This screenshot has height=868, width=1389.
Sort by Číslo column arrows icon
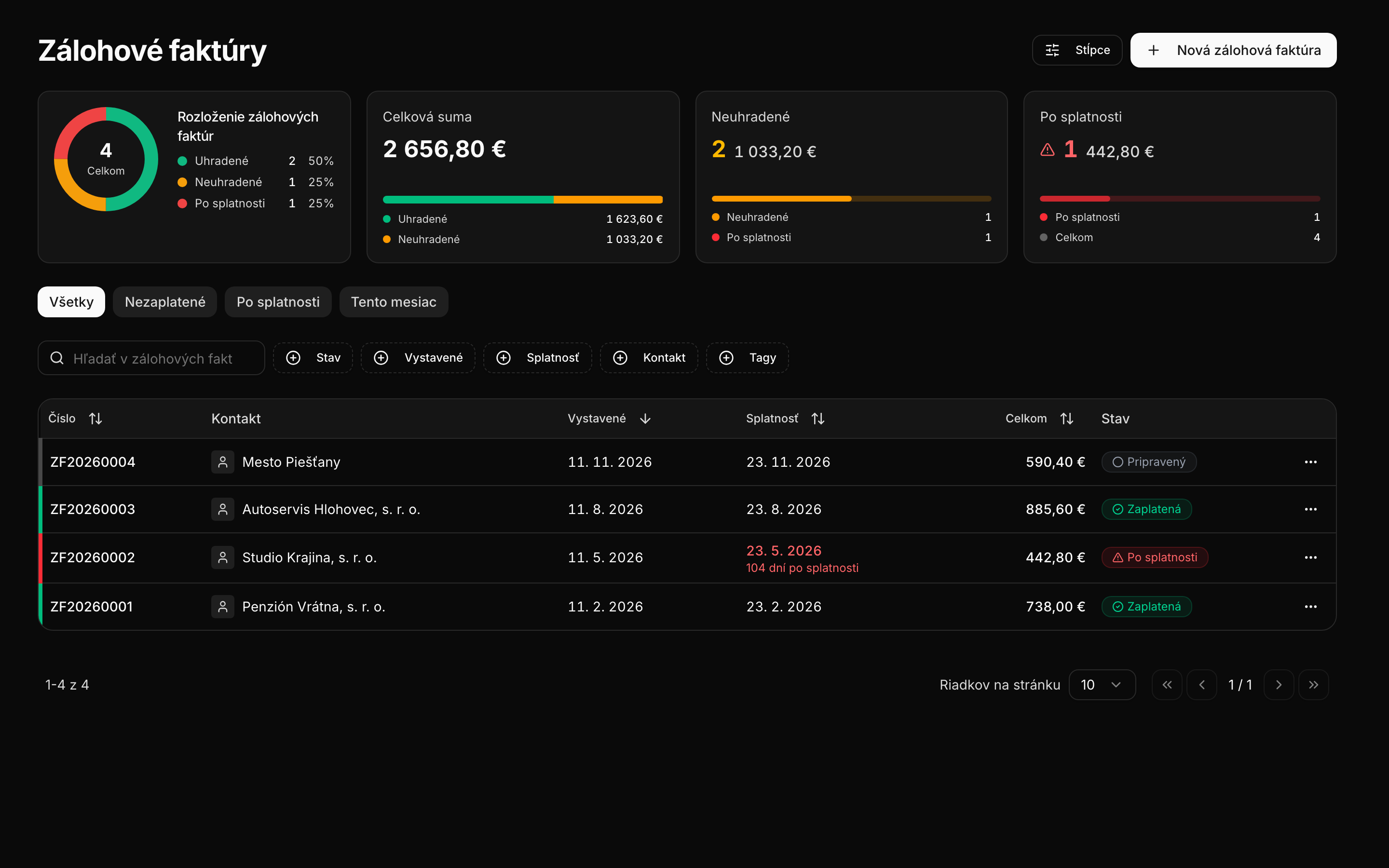click(x=95, y=419)
